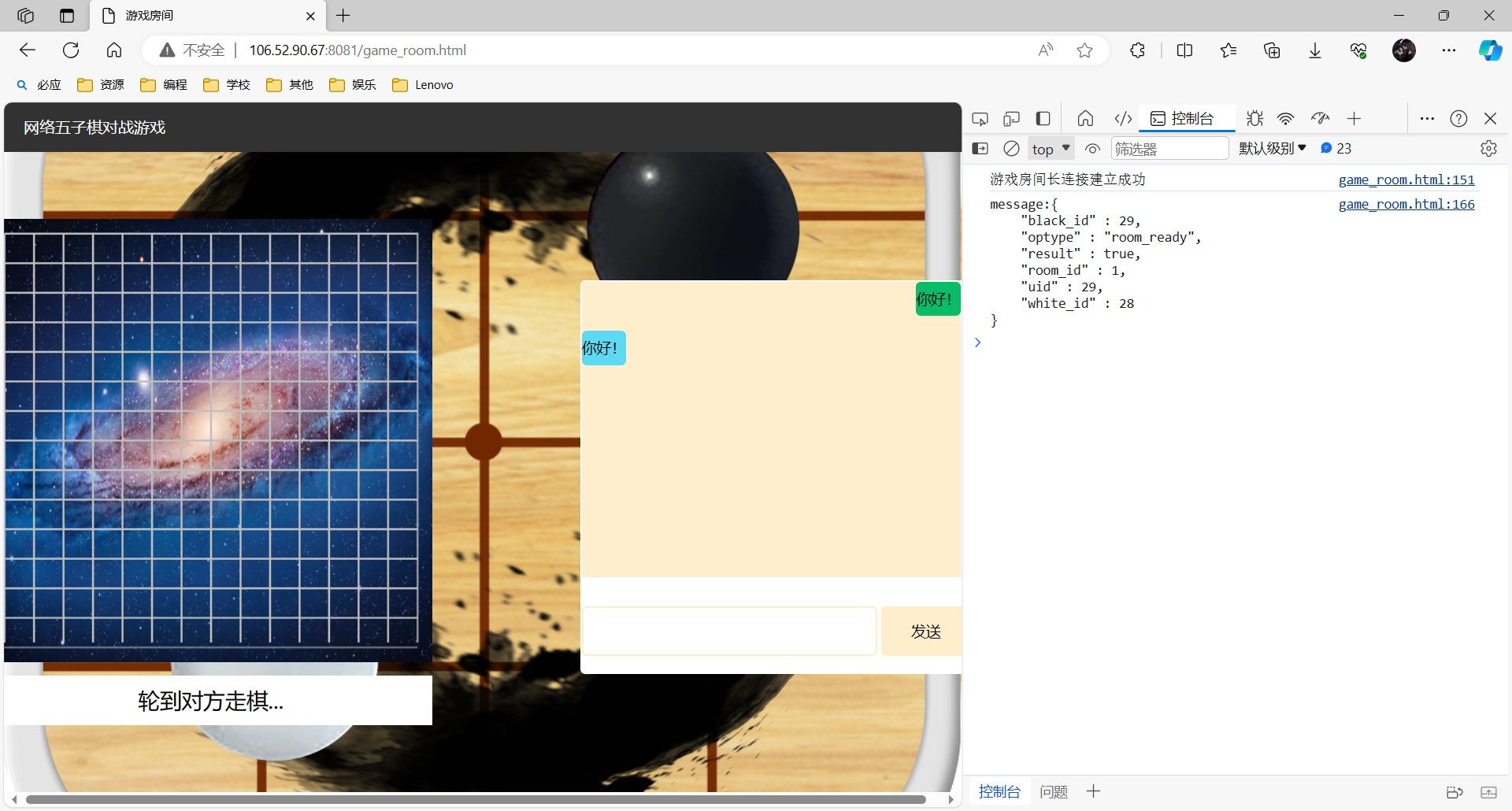Image resolution: width=1512 pixels, height=811 pixels.
Task: Open the 资源 bookmarks folder
Action: coord(101,85)
